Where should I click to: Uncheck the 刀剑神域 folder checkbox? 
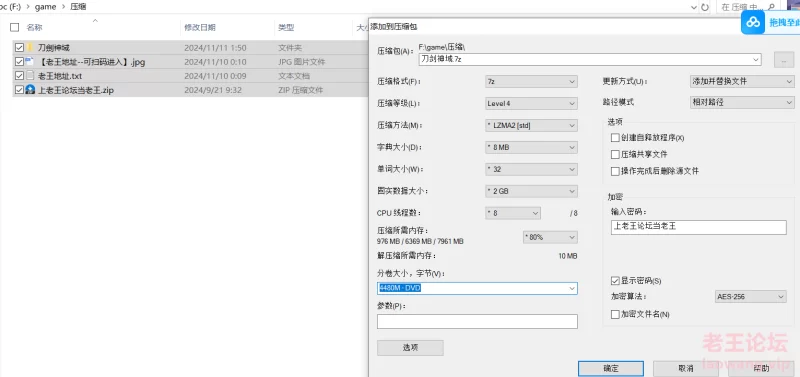click(x=19, y=47)
